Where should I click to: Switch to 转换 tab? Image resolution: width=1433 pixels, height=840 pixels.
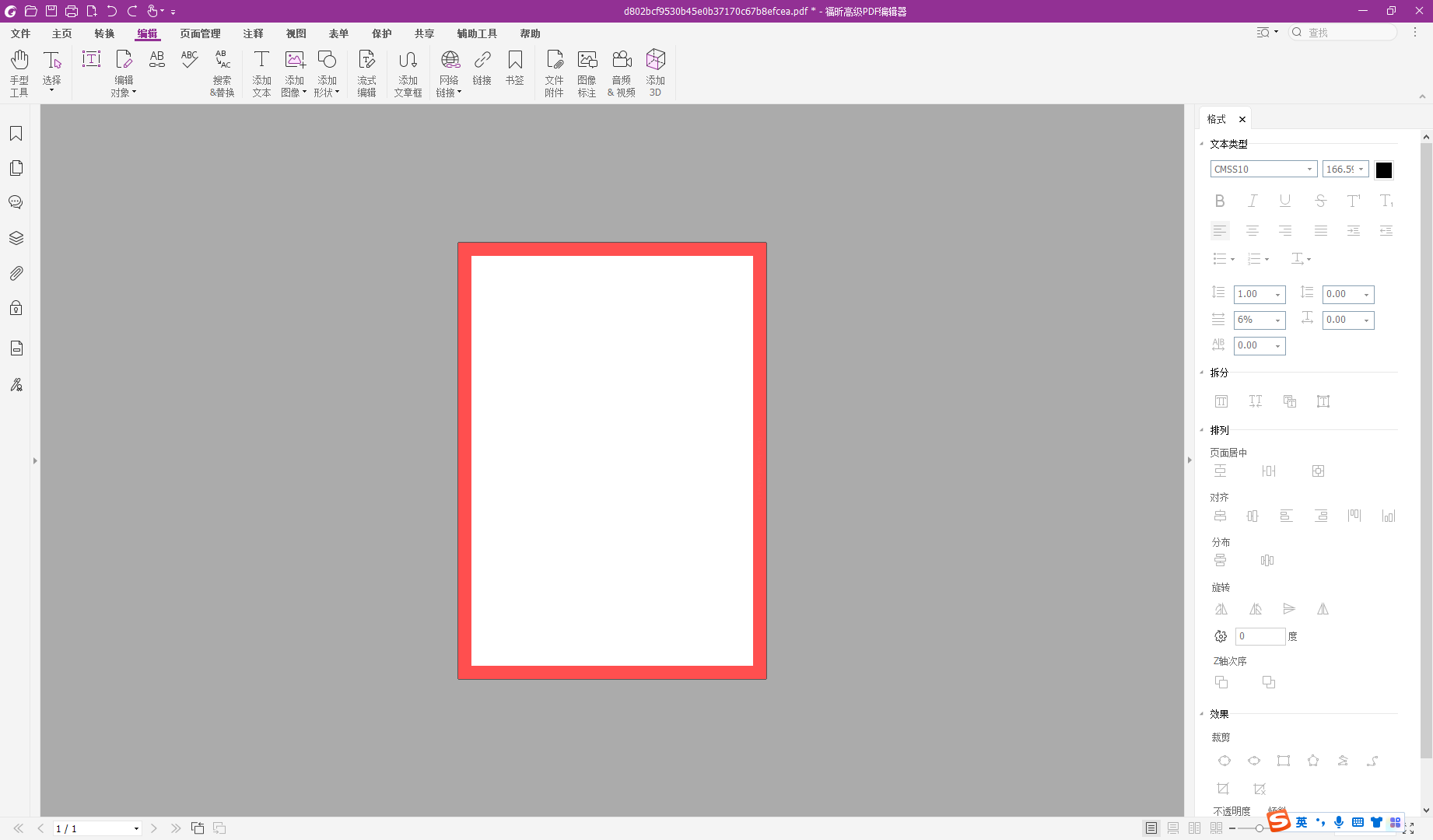point(104,33)
